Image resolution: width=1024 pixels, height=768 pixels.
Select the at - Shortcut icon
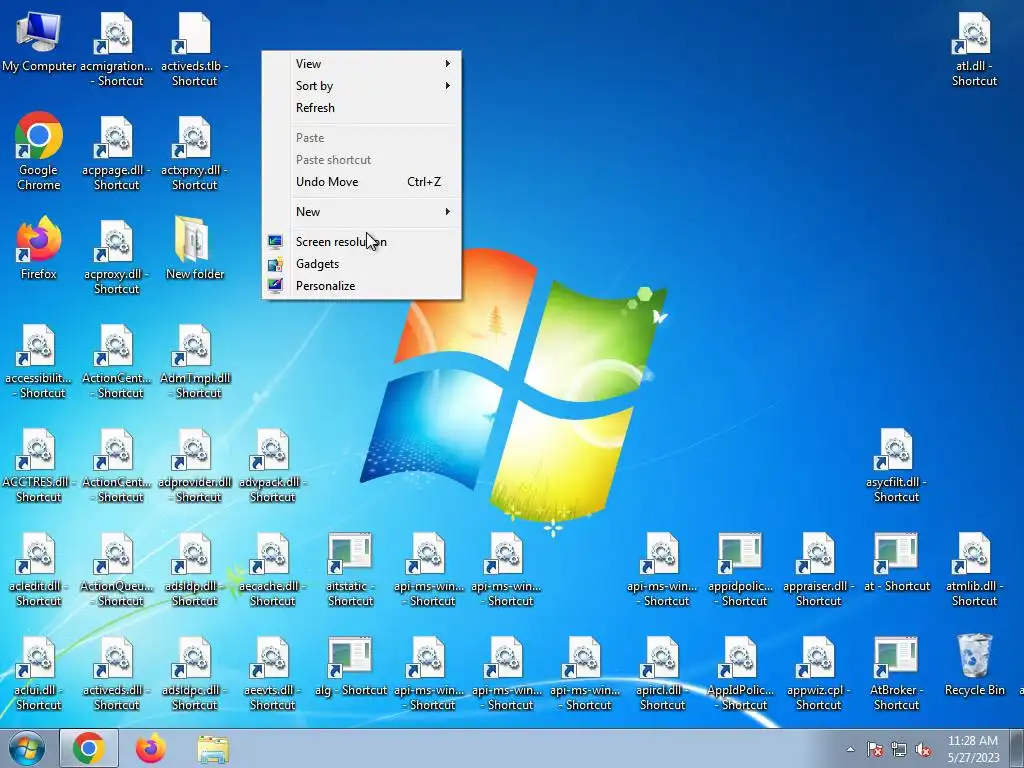[x=896, y=563]
